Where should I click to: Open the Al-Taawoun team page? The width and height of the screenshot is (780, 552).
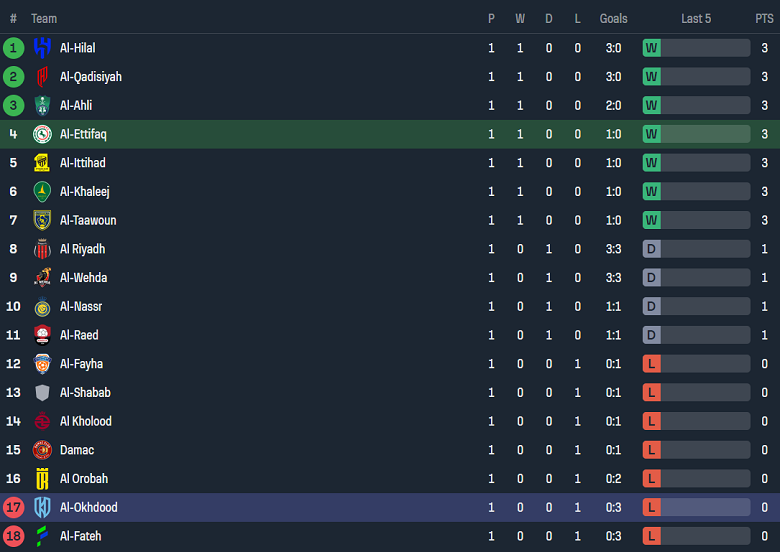(x=88, y=220)
